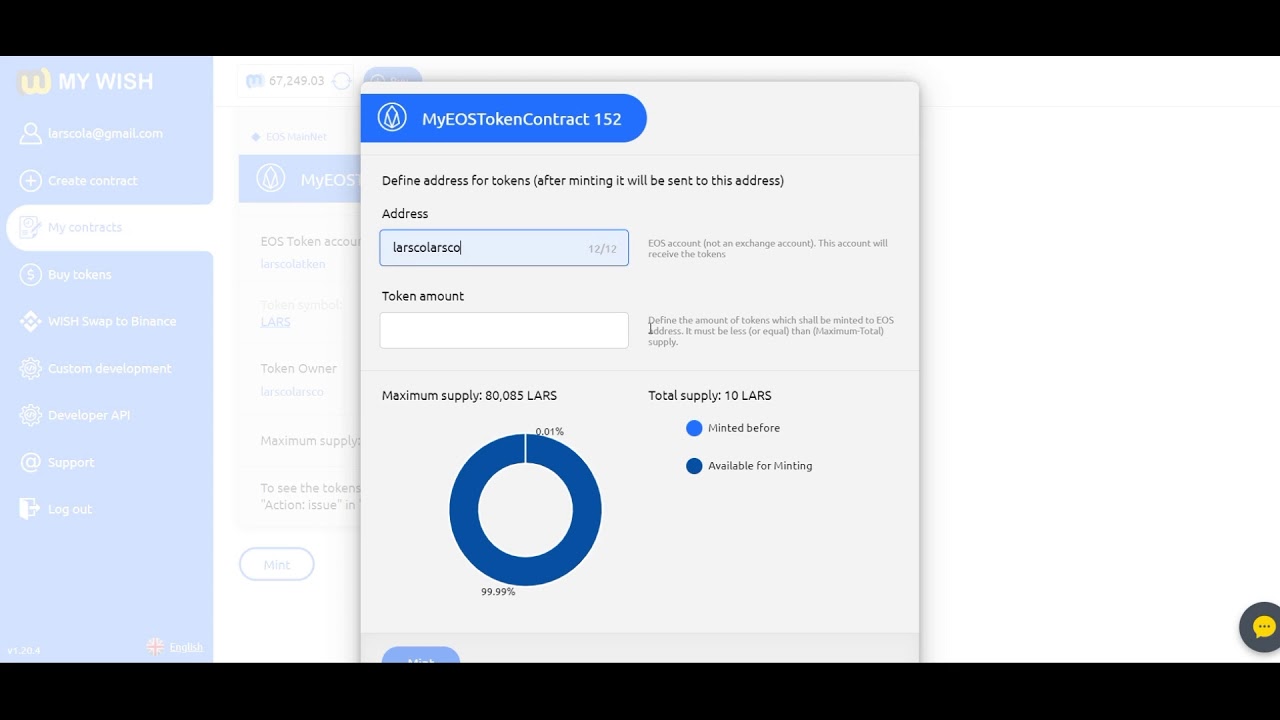
Task: Click the My contracts document icon
Action: 31,228
